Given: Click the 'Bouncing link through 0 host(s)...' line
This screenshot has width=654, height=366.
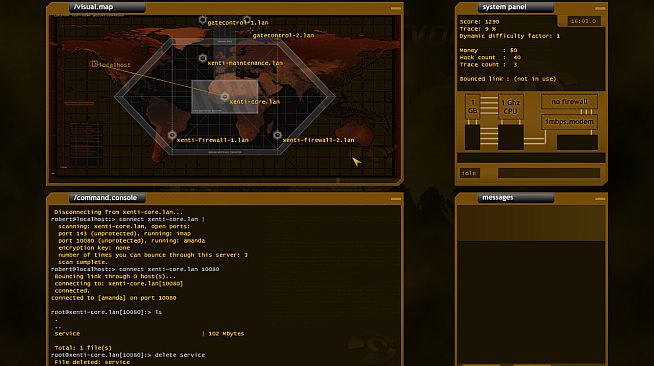Looking at the screenshot, I should 115,276.
